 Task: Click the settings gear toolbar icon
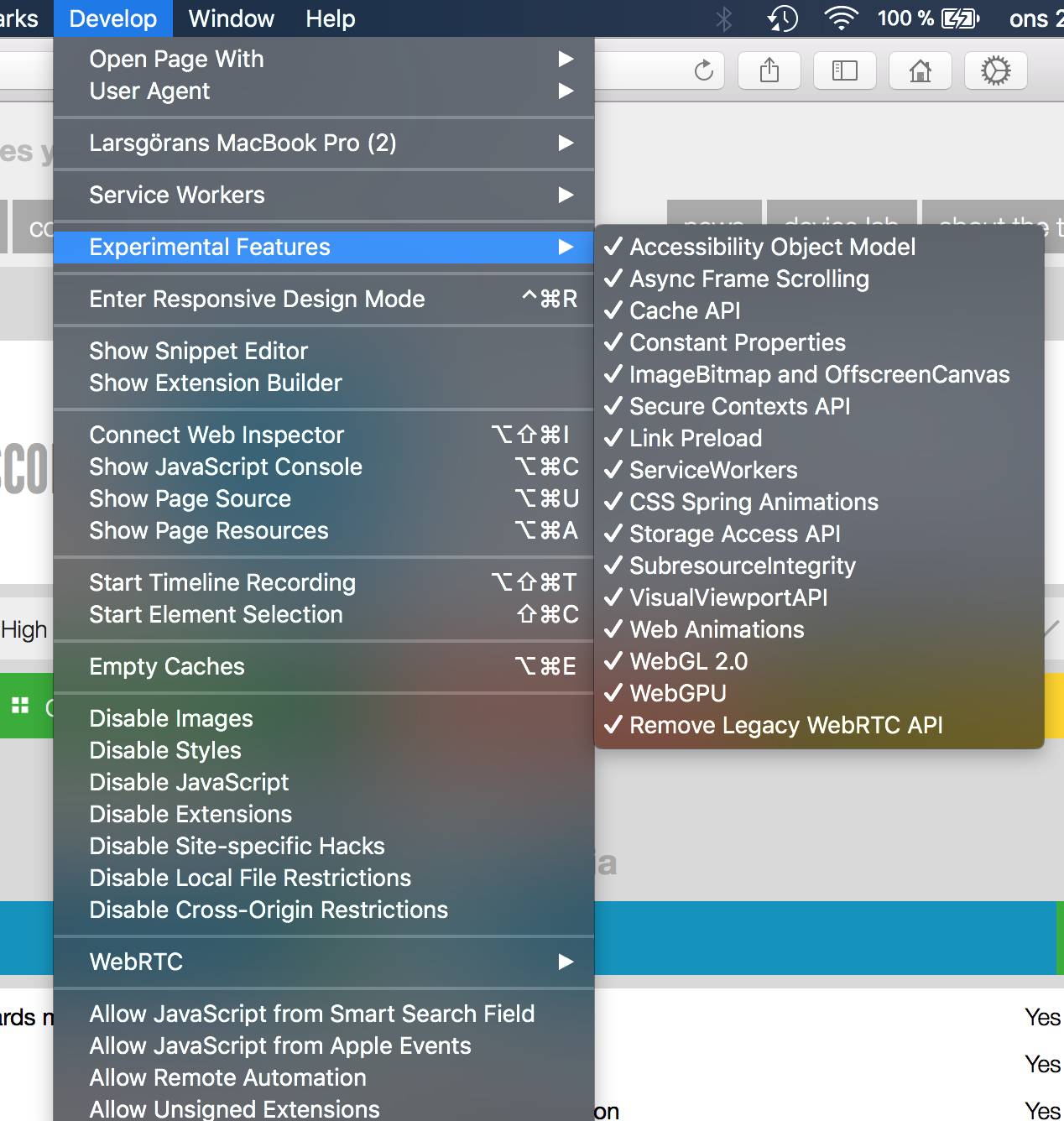[996, 70]
